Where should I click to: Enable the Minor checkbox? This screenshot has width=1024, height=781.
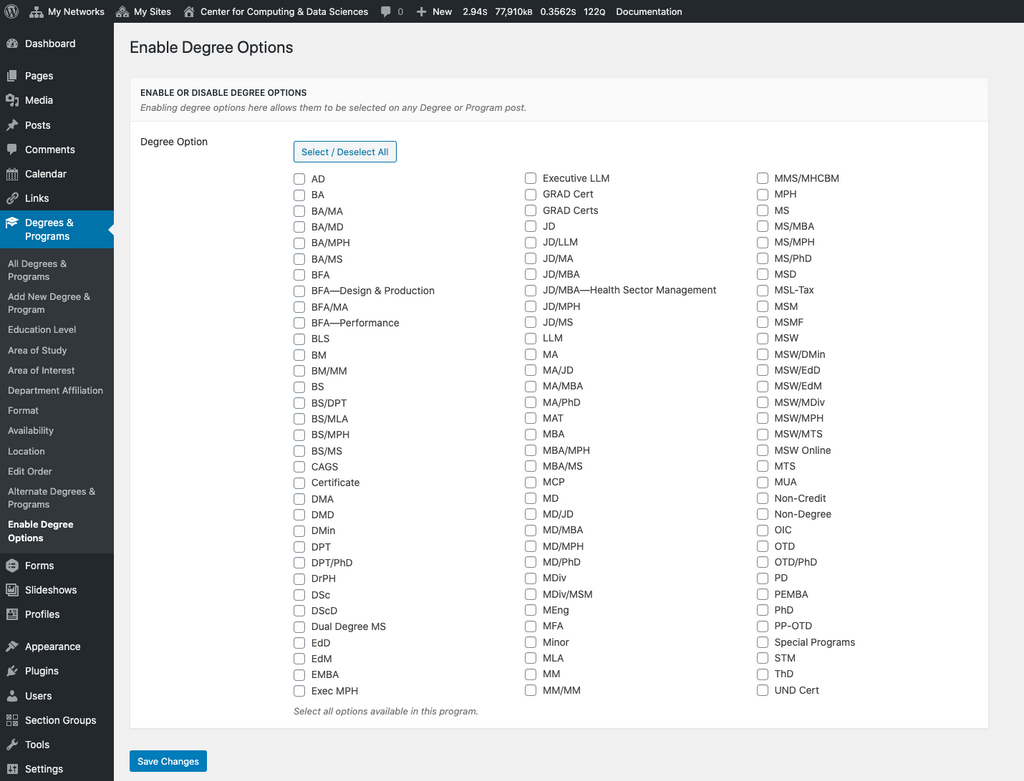(530, 642)
